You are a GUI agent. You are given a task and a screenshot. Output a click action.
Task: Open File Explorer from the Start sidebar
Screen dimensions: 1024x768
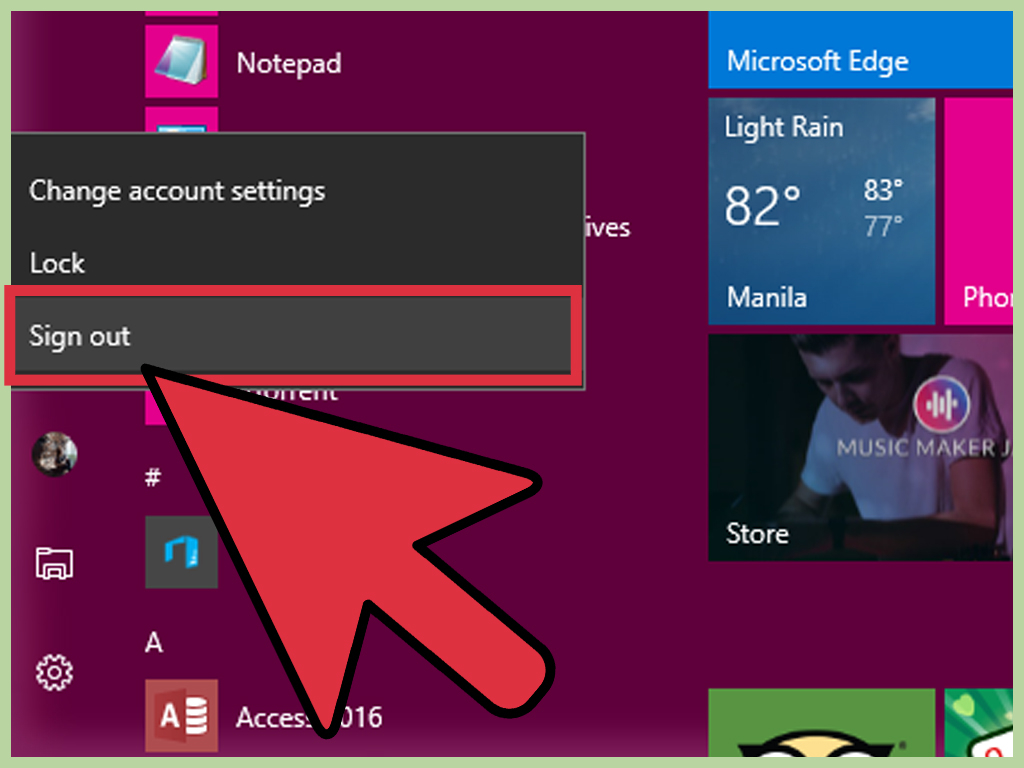pos(54,563)
